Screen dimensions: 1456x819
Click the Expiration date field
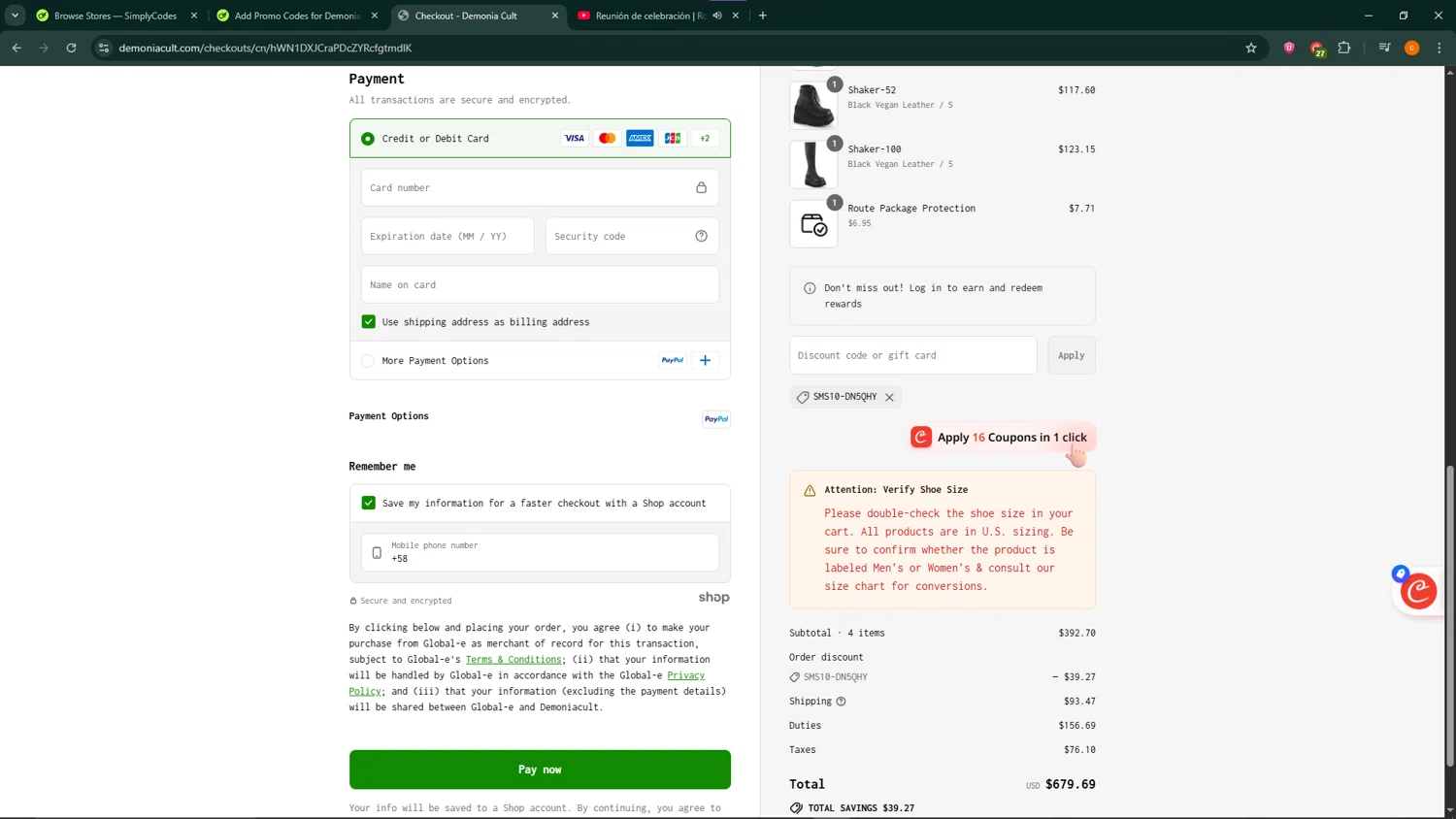tap(447, 236)
